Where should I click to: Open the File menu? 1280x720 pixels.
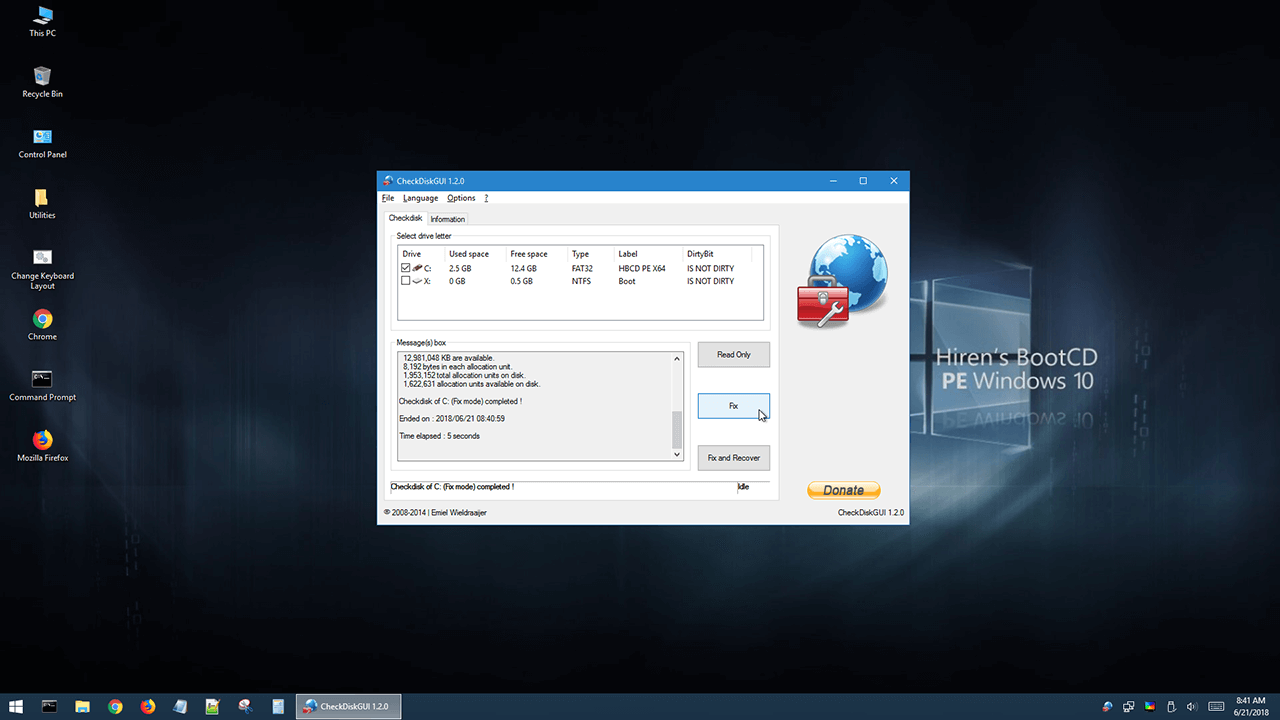[388, 198]
